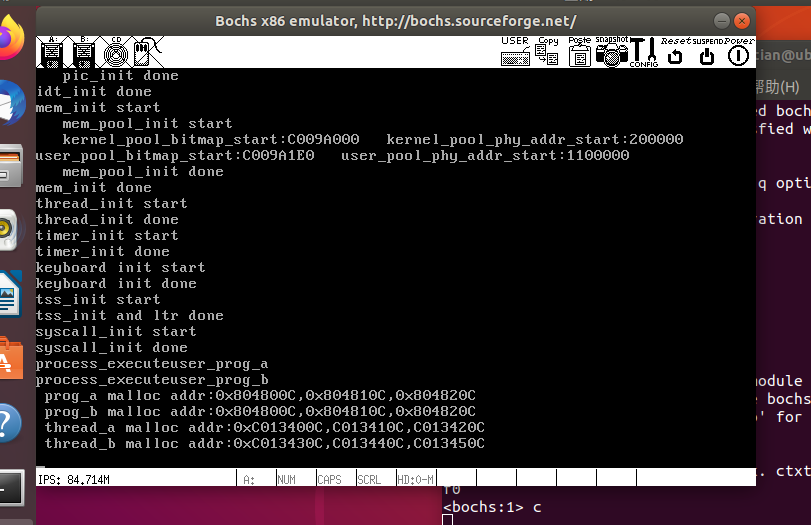The height and width of the screenshot is (525, 811).
Task: Open the CONFIG tools icon
Action: 643,52
